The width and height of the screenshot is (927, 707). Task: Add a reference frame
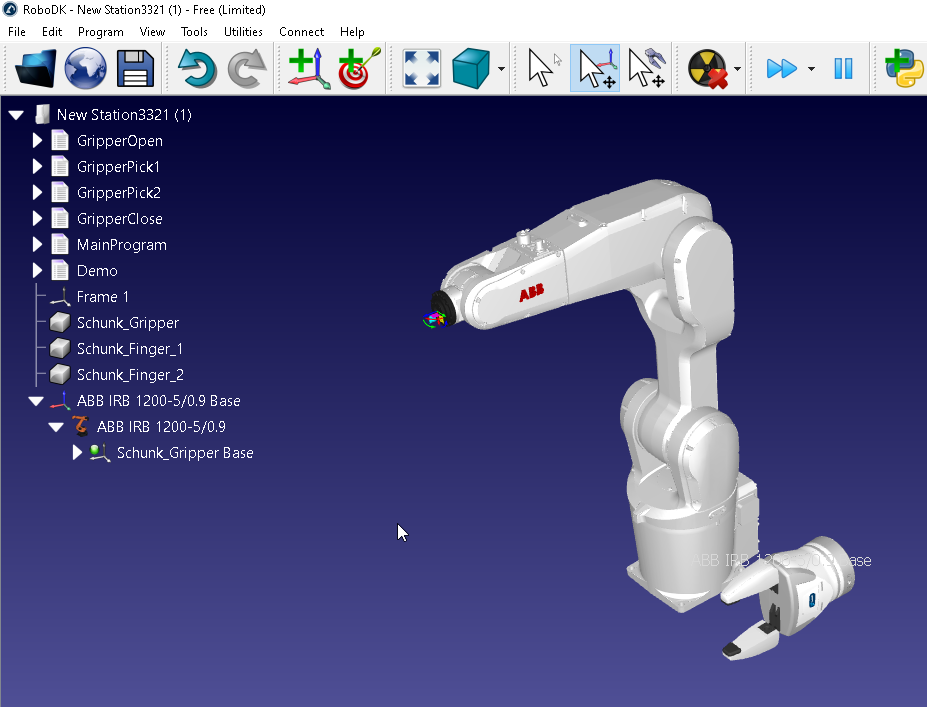click(309, 69)
